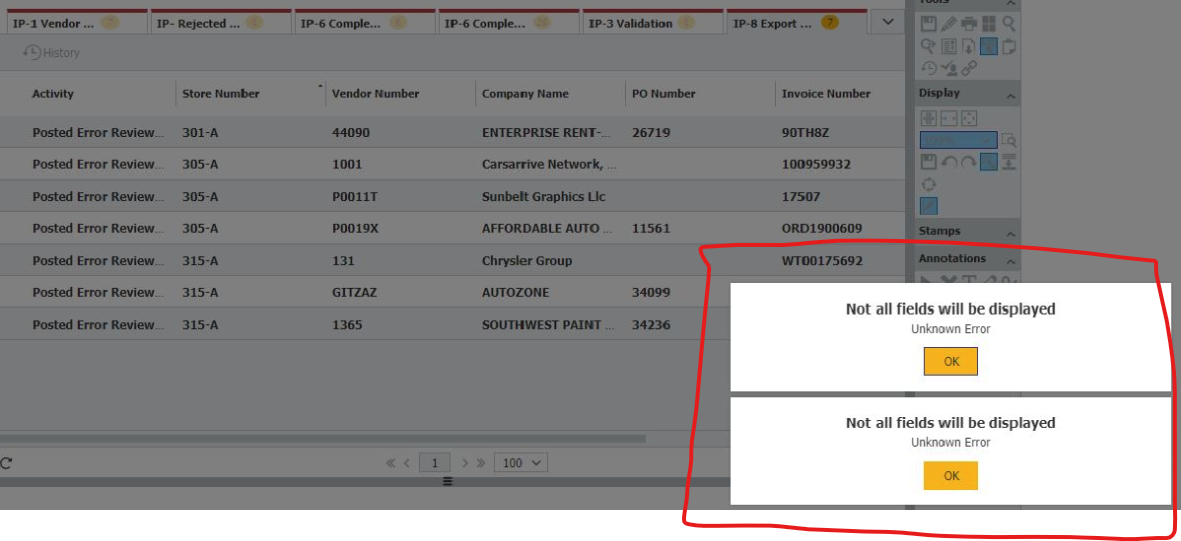Viewport: 1181px width, 541px height.
Task: Collapse the Display panel section
Action: [x=1010, y=96]
